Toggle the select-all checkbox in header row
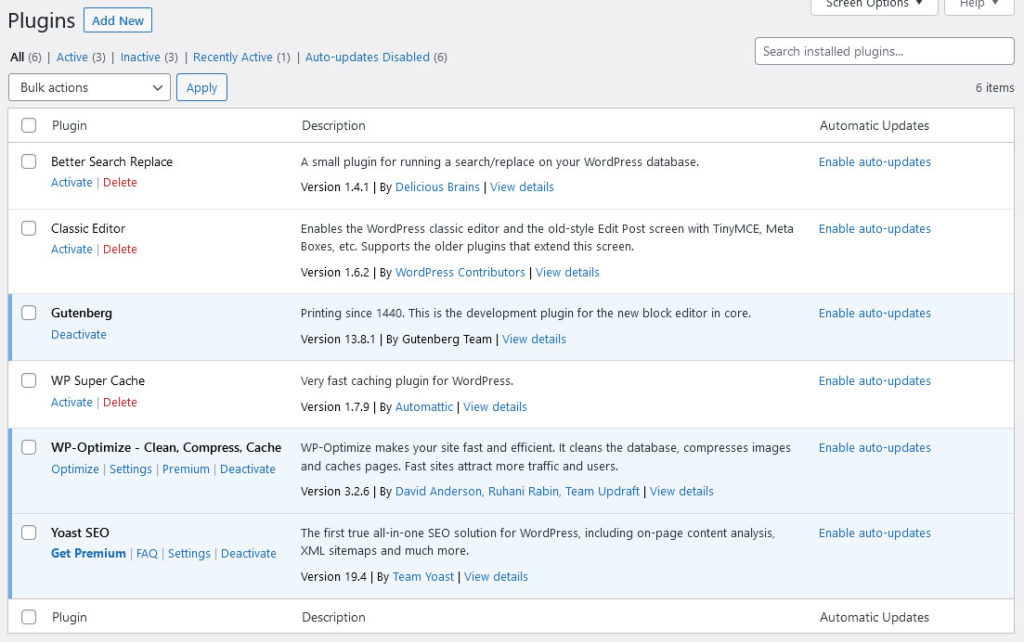Viewport: 1024px width, 642px height. click(x=29, y=125)
